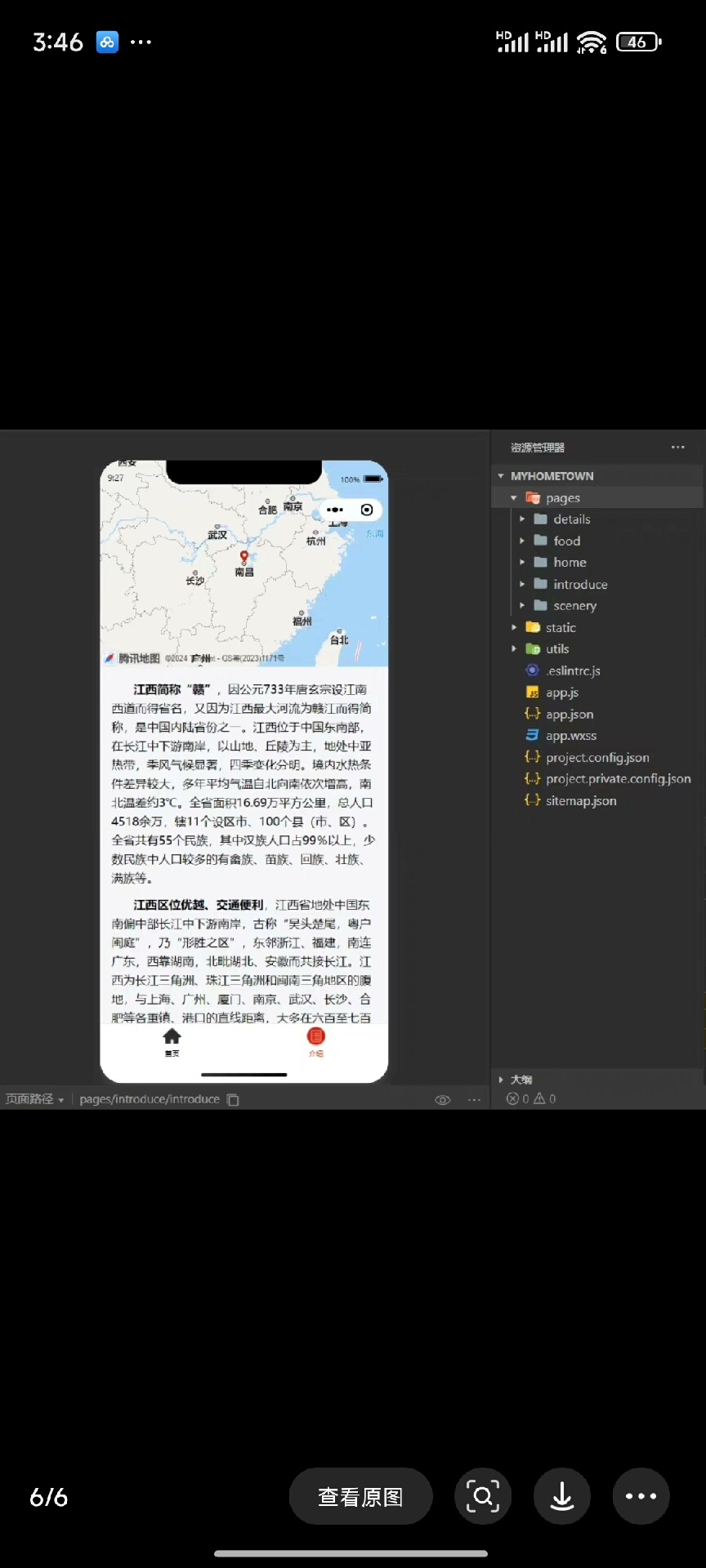The image size is (706, 1568).
Task: Expand the food folder arrow
Action: tap(522, 541)
